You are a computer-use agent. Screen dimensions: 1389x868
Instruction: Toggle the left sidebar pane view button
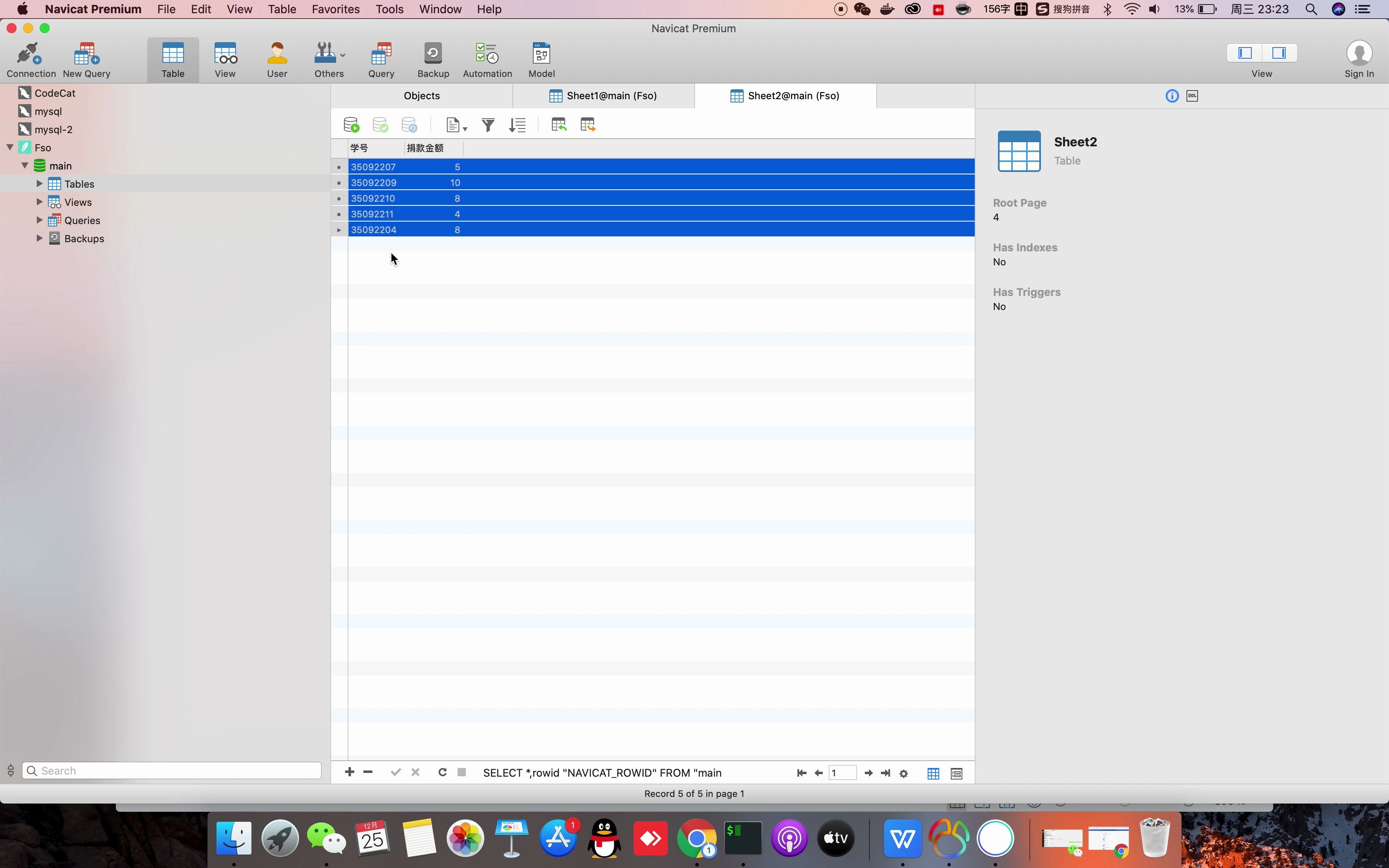pos(1244,53)
